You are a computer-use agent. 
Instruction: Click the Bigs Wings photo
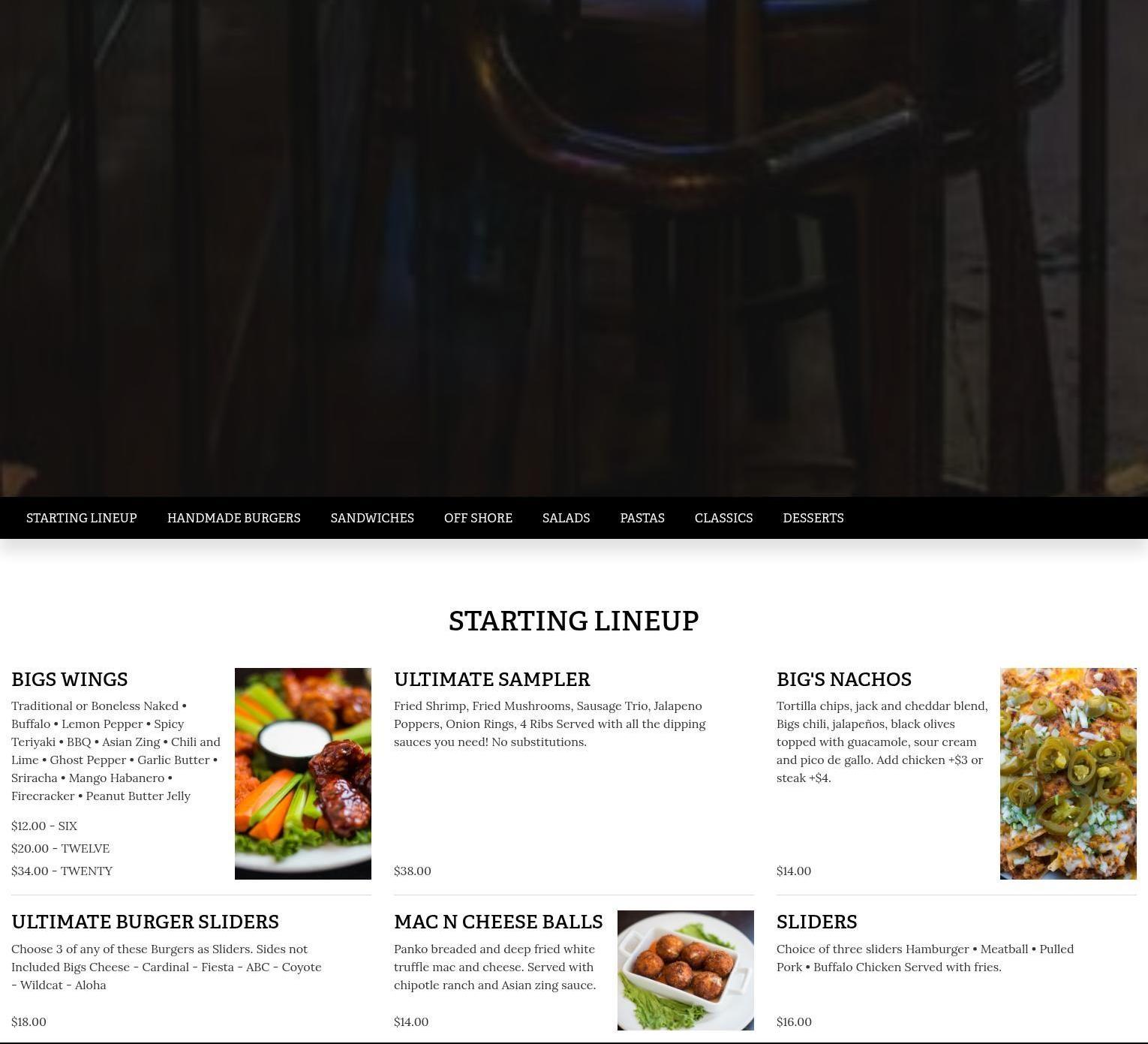[303, 774]
